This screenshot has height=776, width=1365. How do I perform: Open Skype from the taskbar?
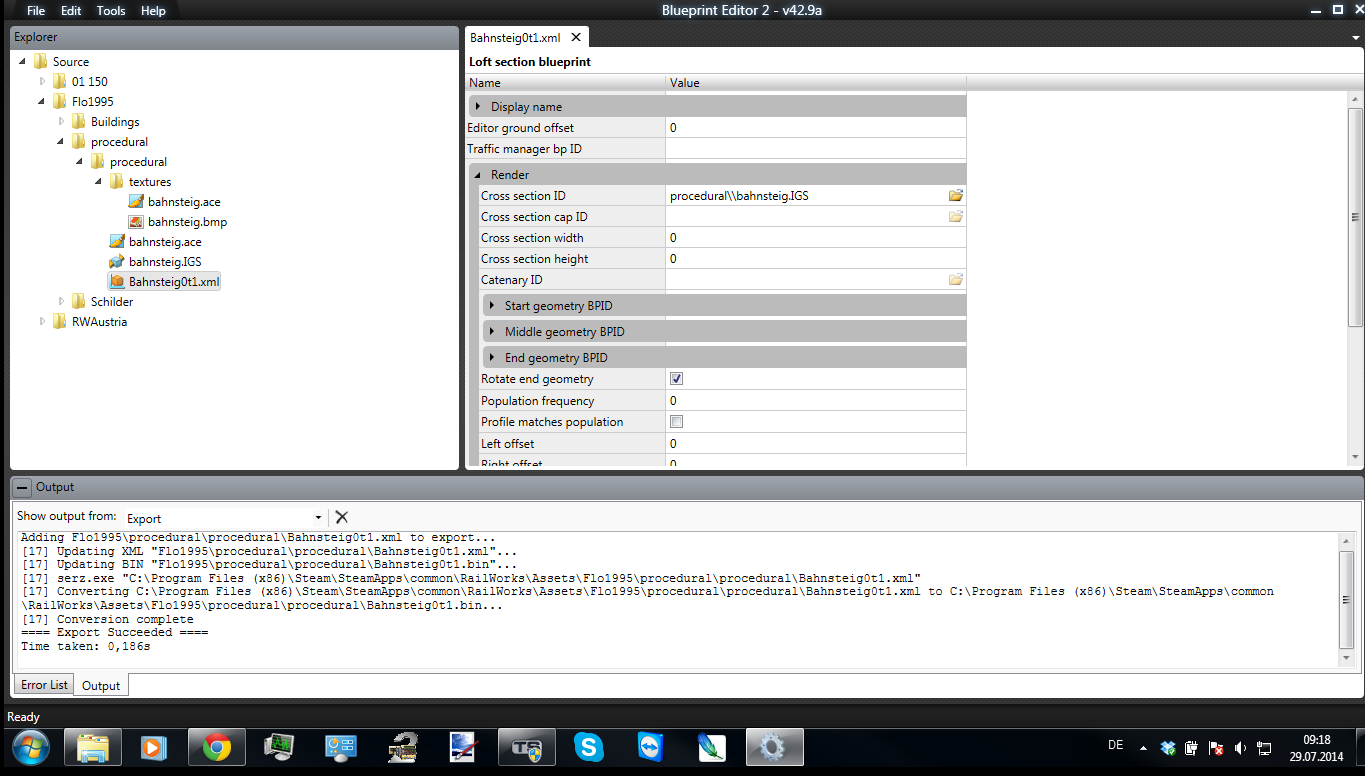589,747
